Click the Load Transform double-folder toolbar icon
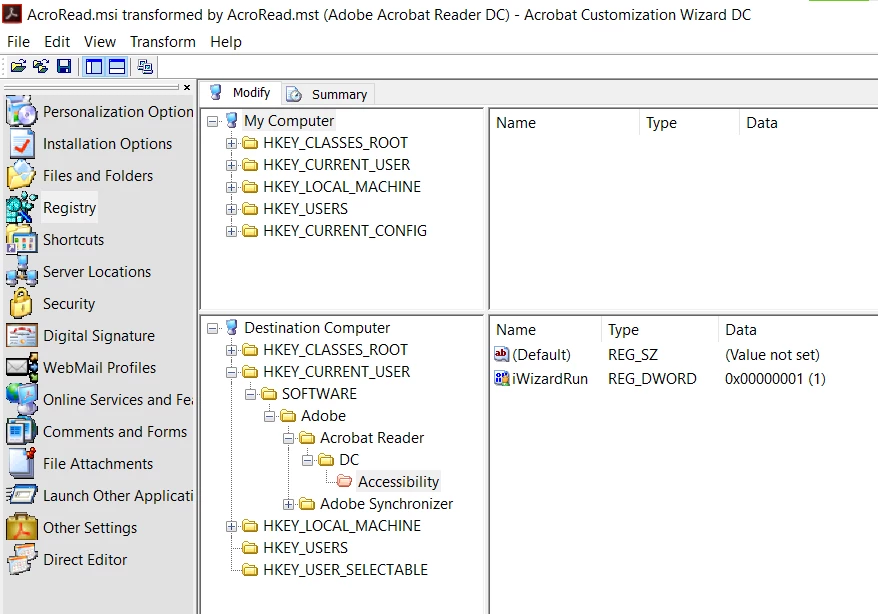 (41, 67)
